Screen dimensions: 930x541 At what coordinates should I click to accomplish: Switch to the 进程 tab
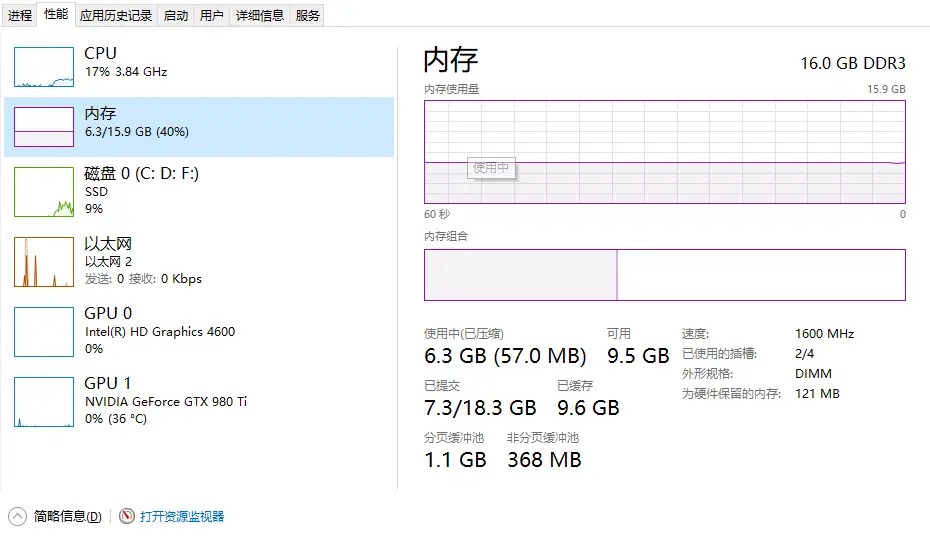(x=20, y=15)
